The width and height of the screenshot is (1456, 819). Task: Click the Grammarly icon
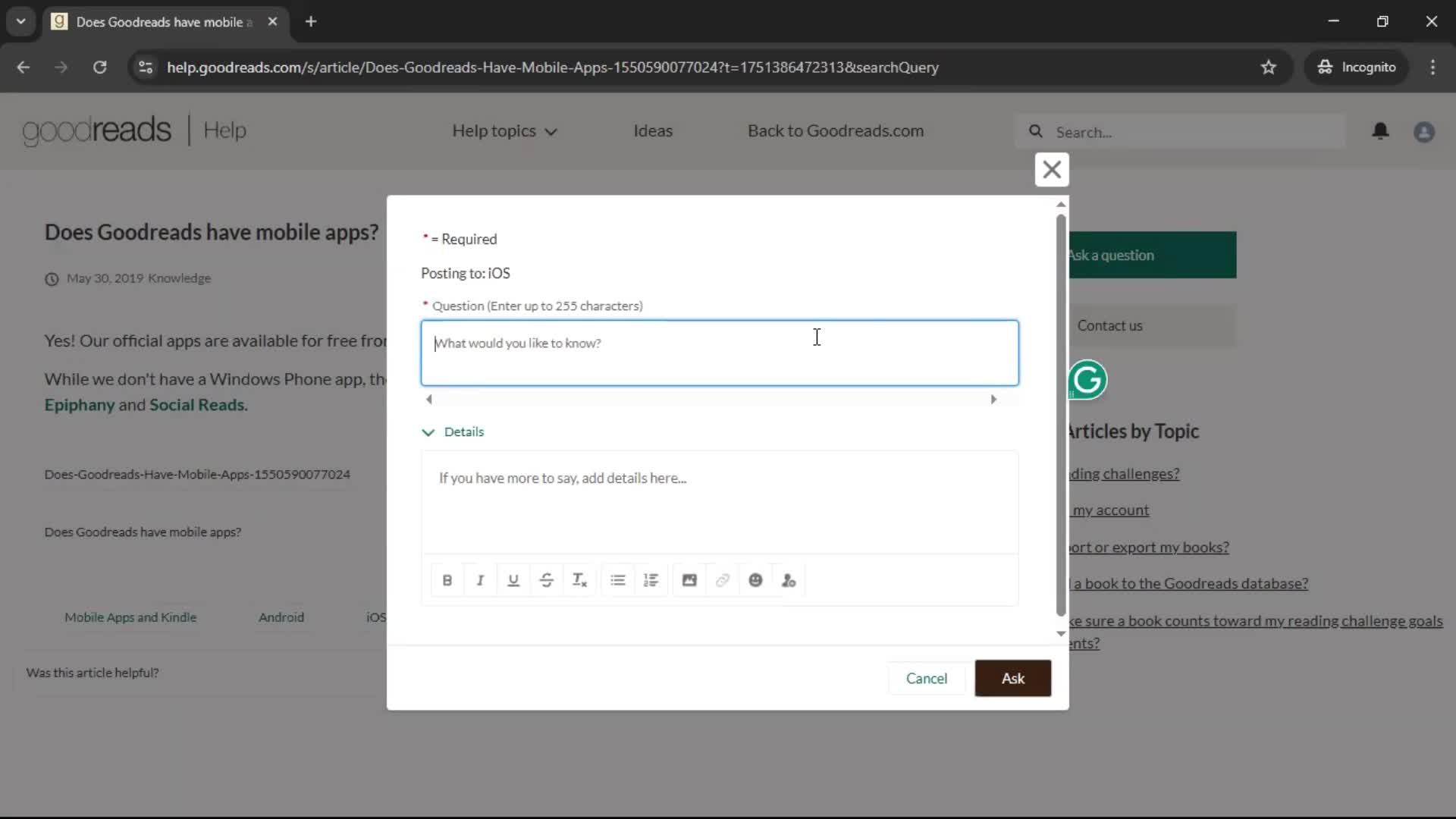[1087, 380]
